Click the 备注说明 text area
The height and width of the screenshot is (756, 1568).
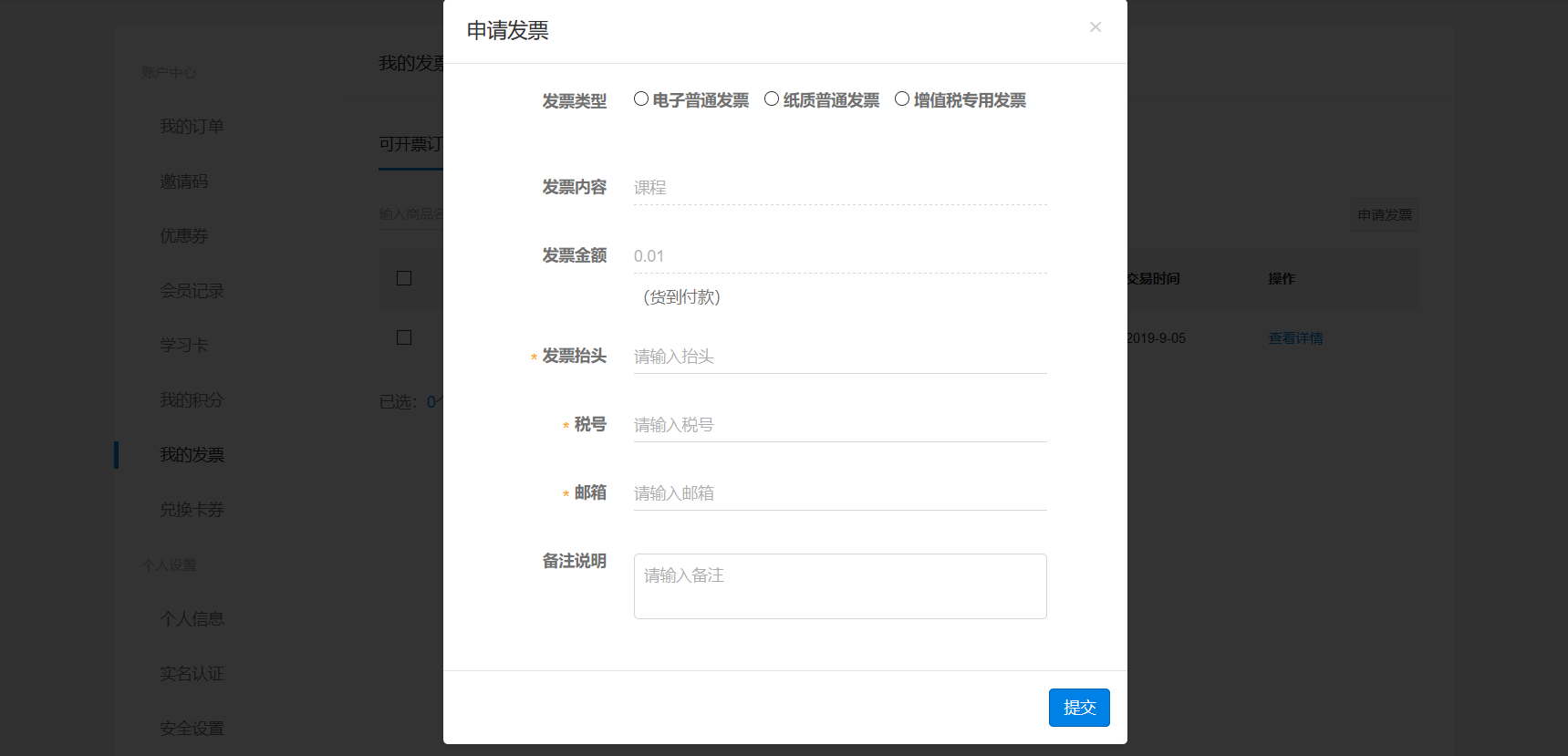click(x=839, y=586)
